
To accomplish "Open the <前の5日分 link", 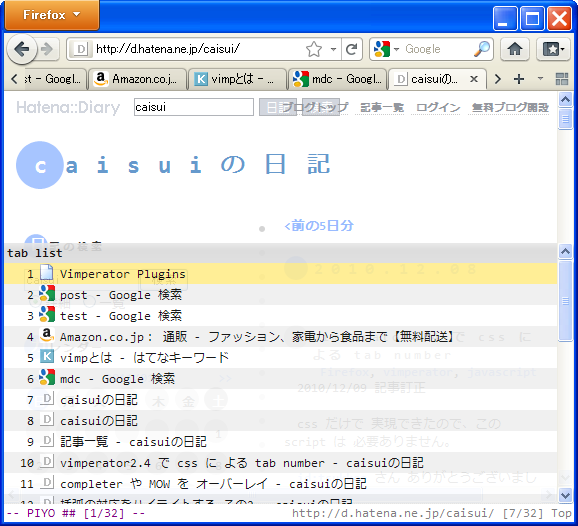I will [x=319, y=226].
